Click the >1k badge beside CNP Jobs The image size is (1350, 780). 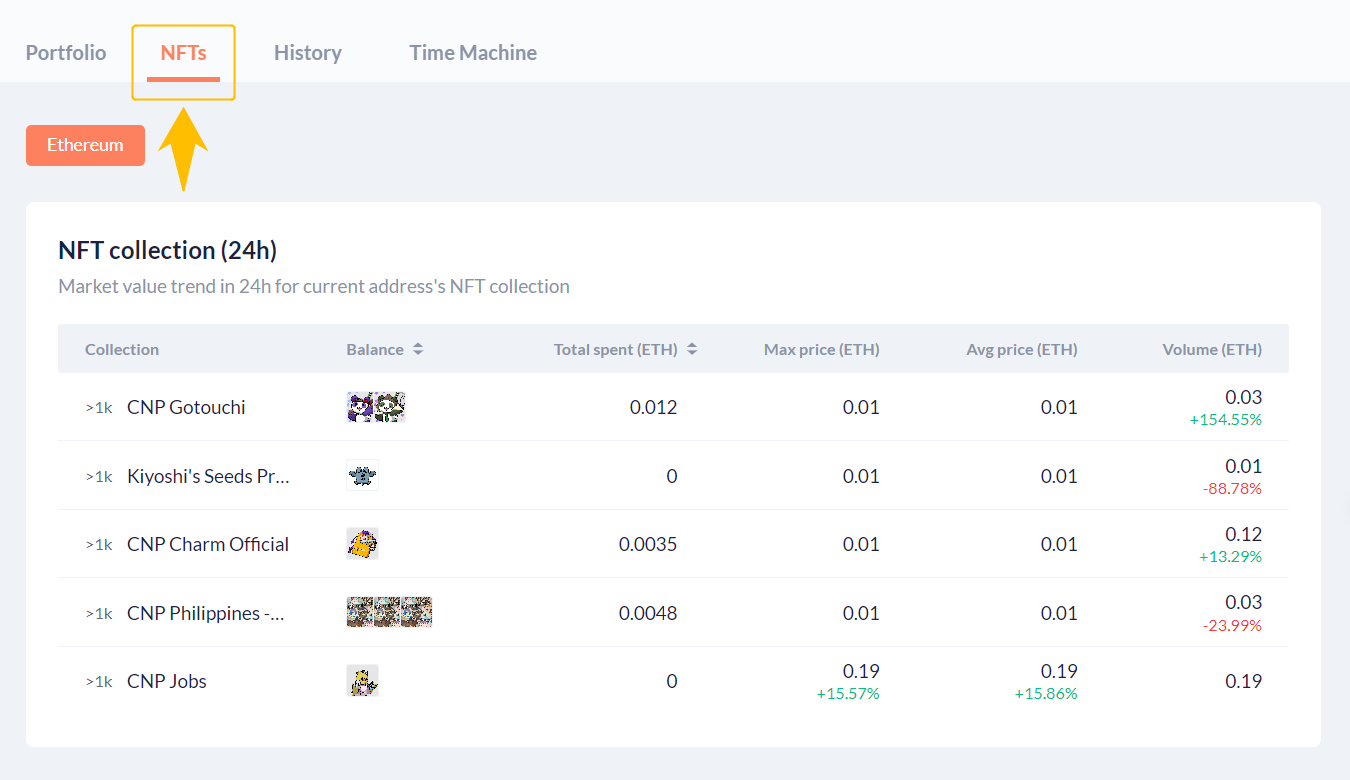(99, 682)
